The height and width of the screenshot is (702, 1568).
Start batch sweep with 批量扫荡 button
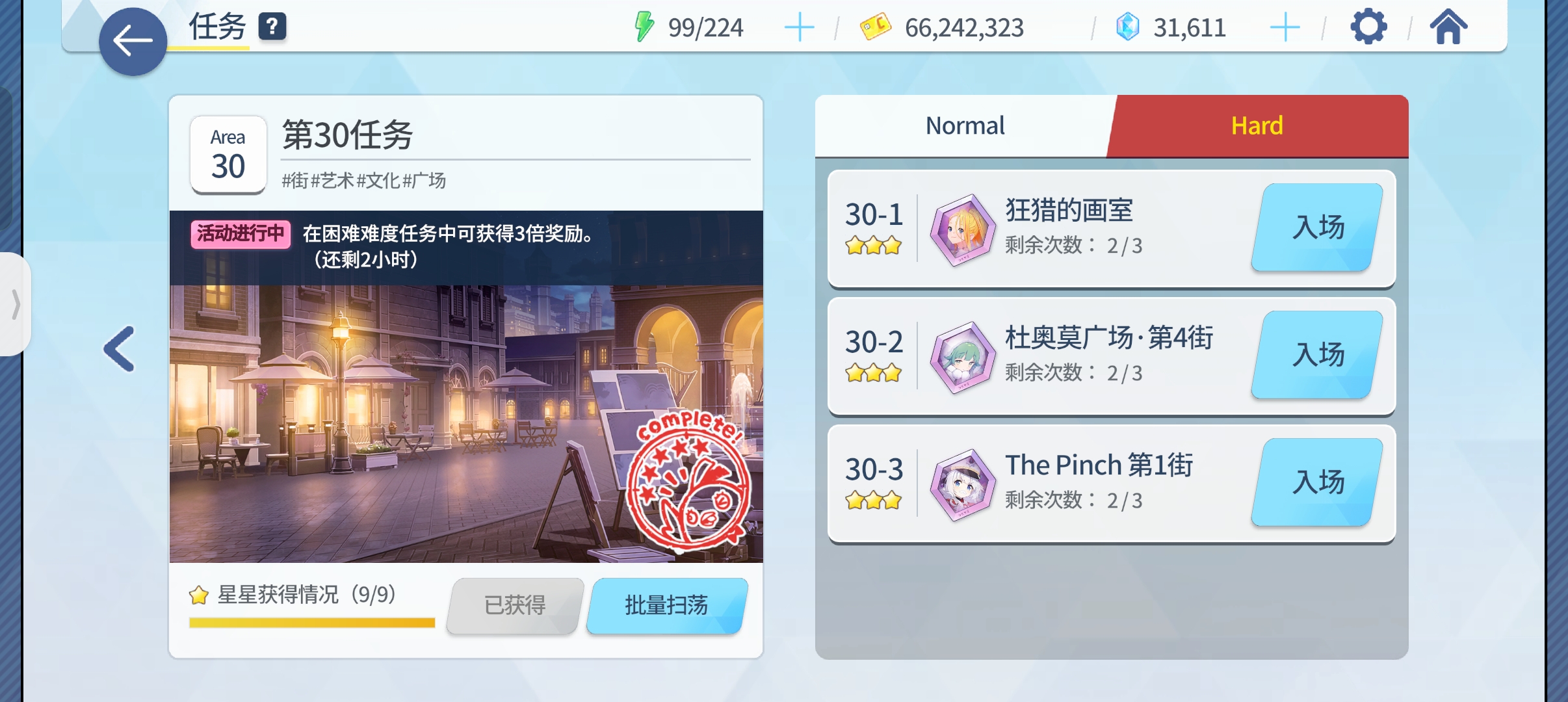(x=667, y=605)
